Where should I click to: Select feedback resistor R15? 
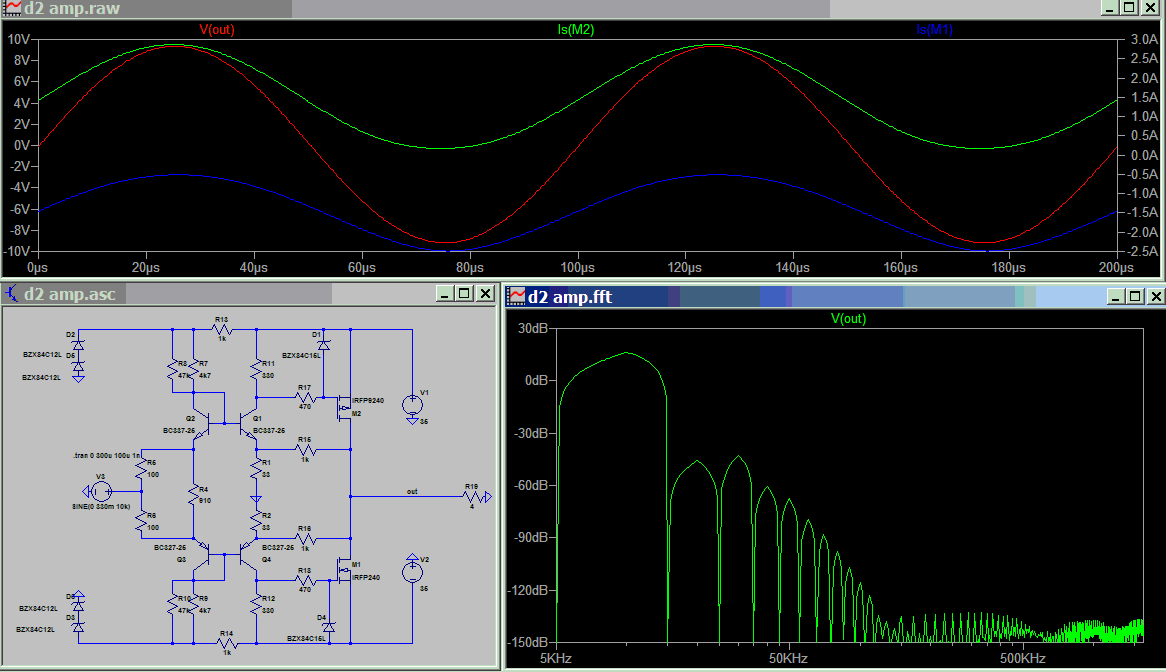click(x=305, y=449)
